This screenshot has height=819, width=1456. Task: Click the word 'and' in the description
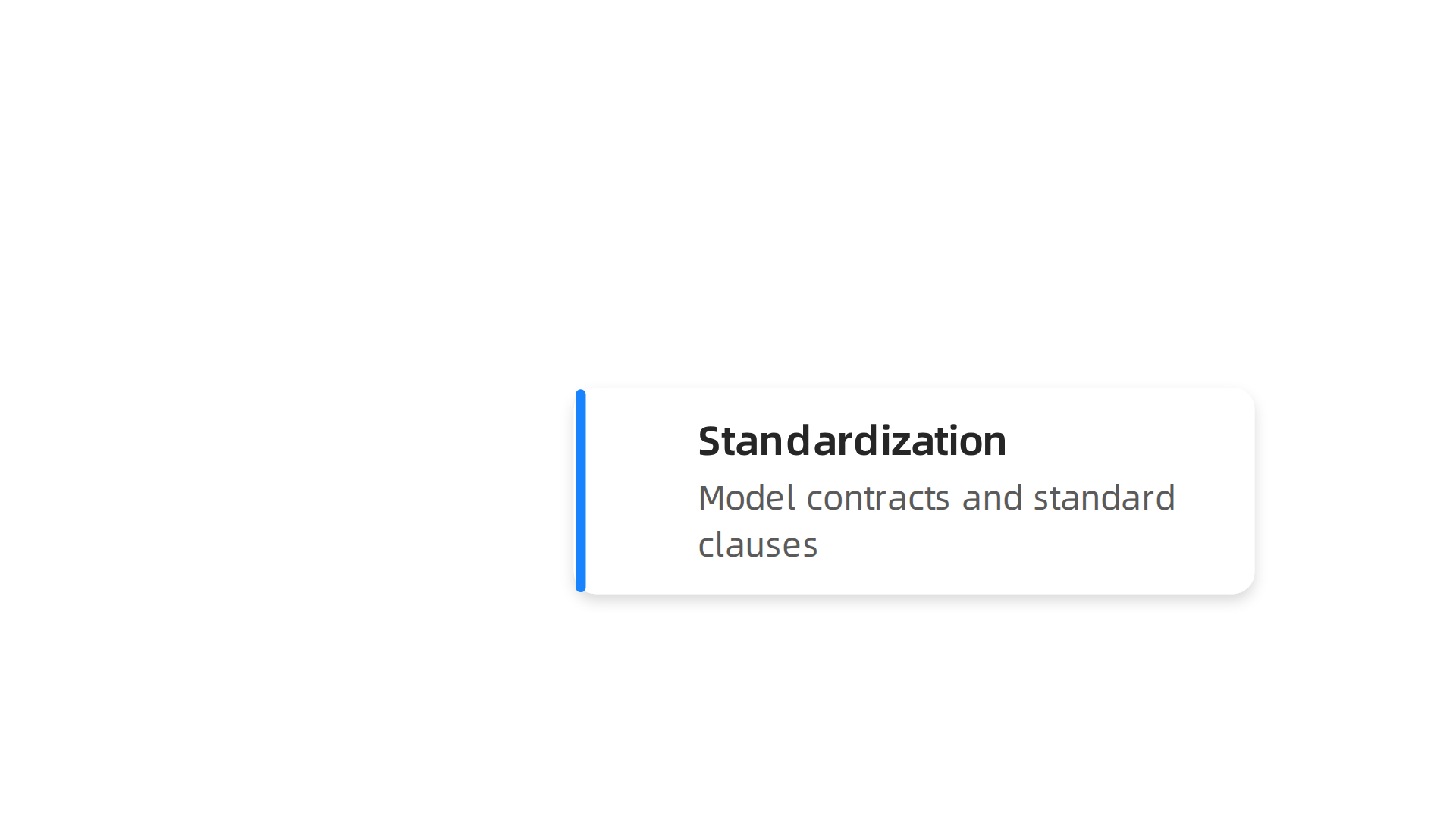coord(992,498)
